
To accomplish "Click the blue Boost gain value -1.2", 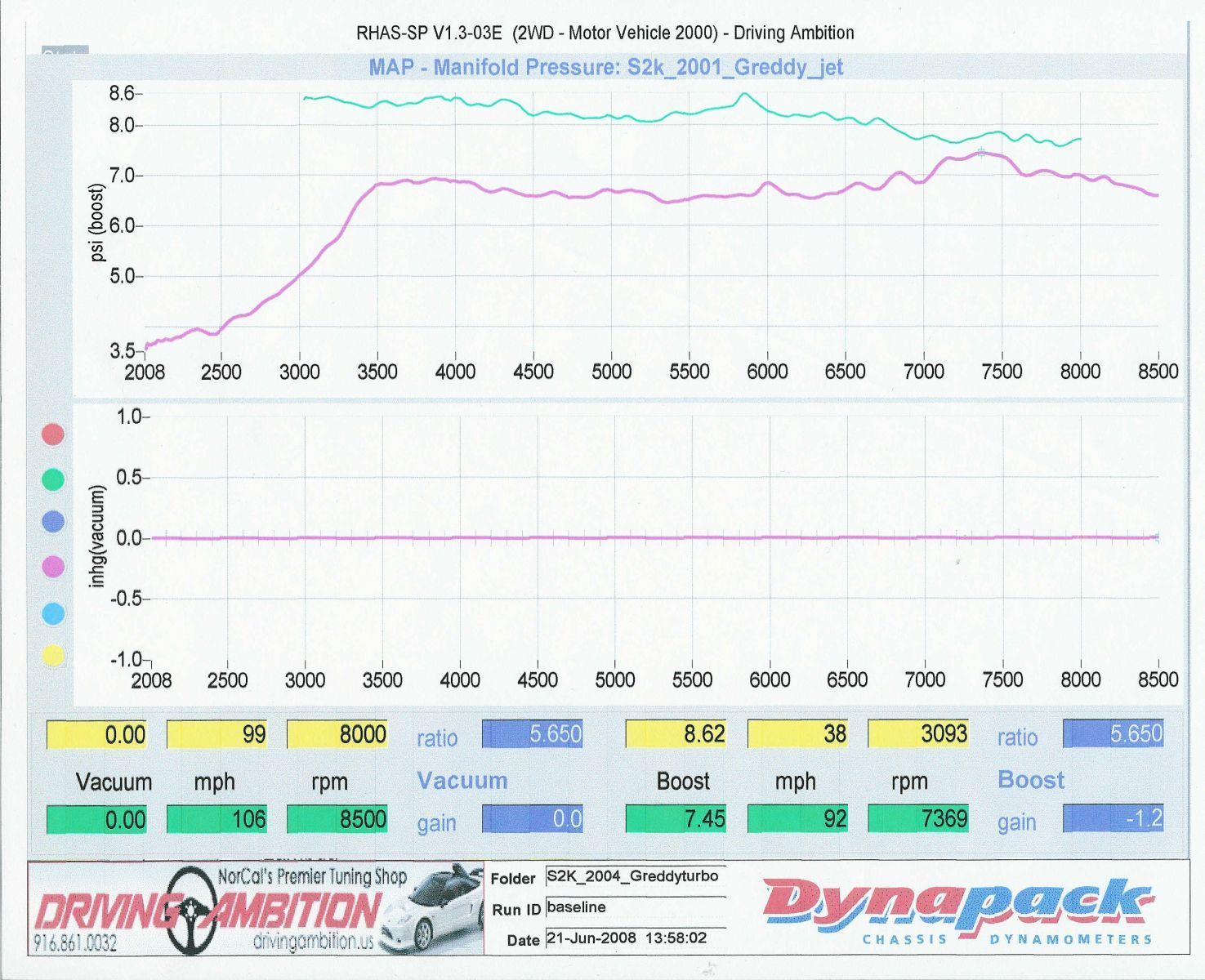I will 1113,818.
